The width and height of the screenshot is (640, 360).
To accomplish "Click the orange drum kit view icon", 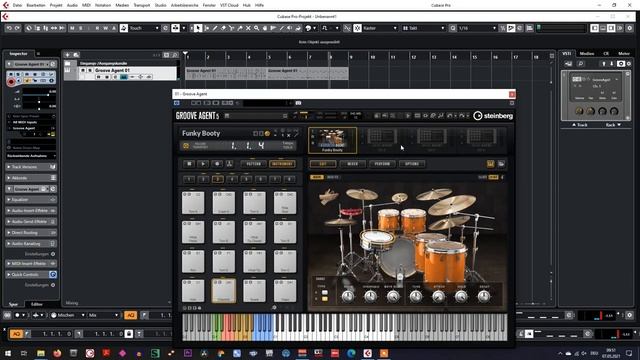I will (491, 164).
